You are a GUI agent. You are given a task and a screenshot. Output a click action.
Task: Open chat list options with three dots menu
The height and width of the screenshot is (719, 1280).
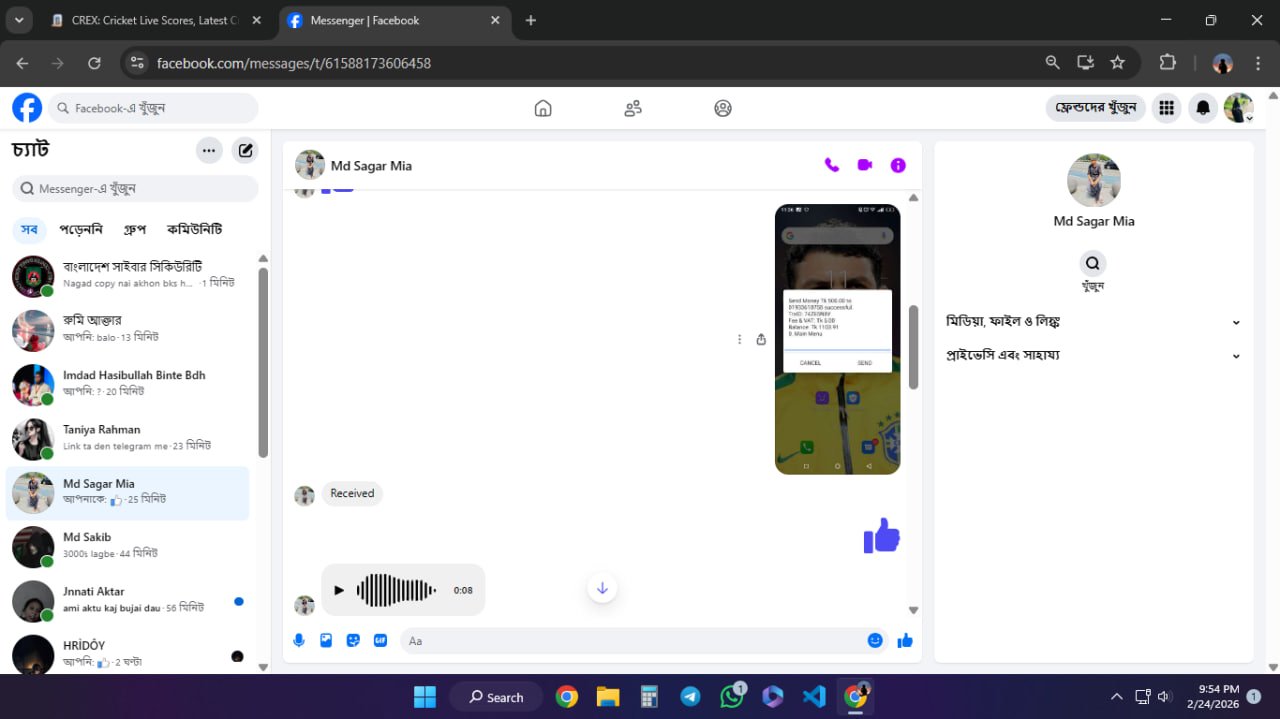[x=209, y=150]
